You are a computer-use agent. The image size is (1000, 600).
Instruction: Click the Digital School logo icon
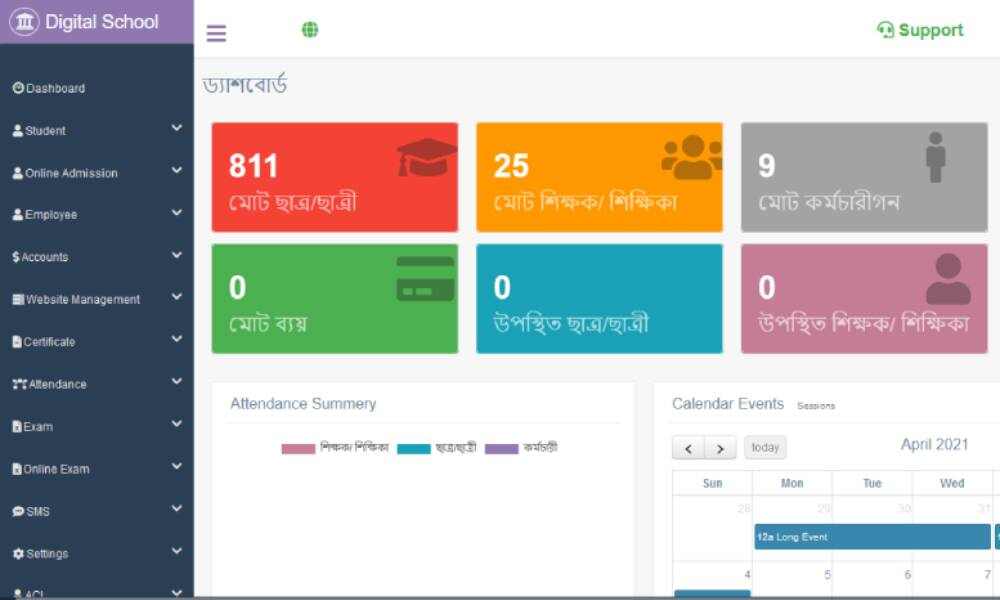[x=24, y=22]
